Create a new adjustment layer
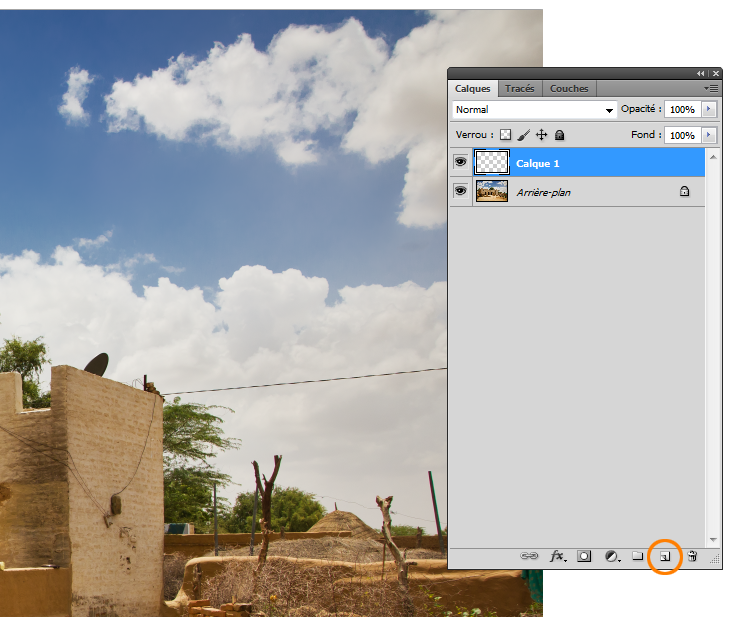 (x=612, y=556)
